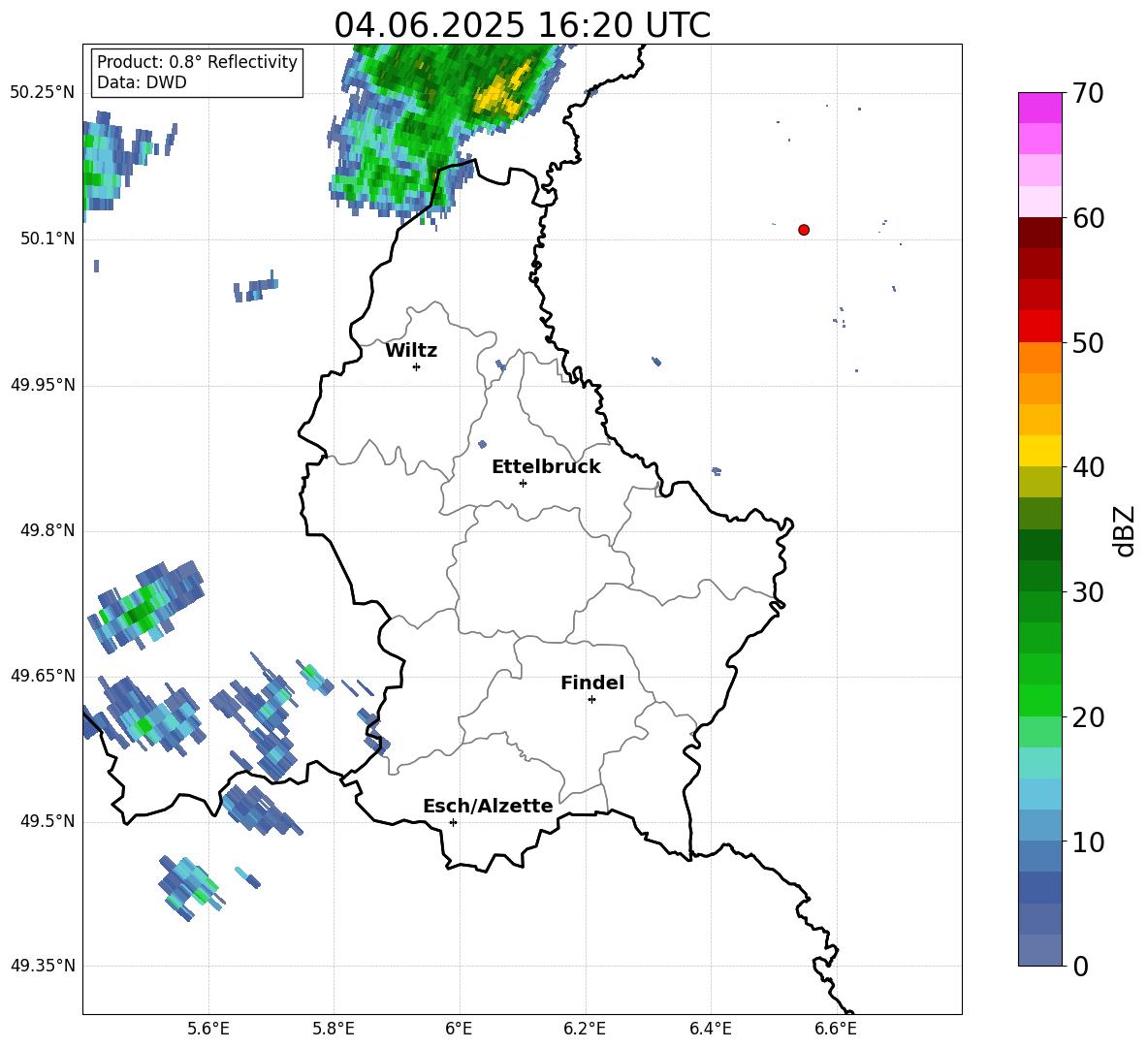The image size is (1148, 1048).
Task: Click the longitude label "6.2°E"
Action: [x=585, y=1029]
